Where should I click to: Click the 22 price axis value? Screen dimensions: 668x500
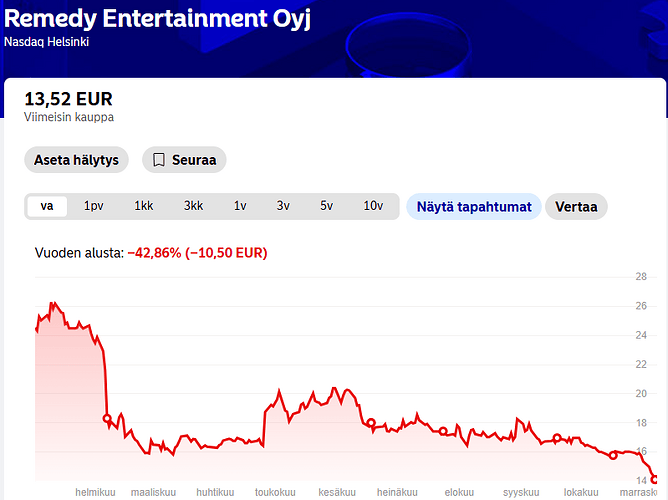click(x=641, y=365)
